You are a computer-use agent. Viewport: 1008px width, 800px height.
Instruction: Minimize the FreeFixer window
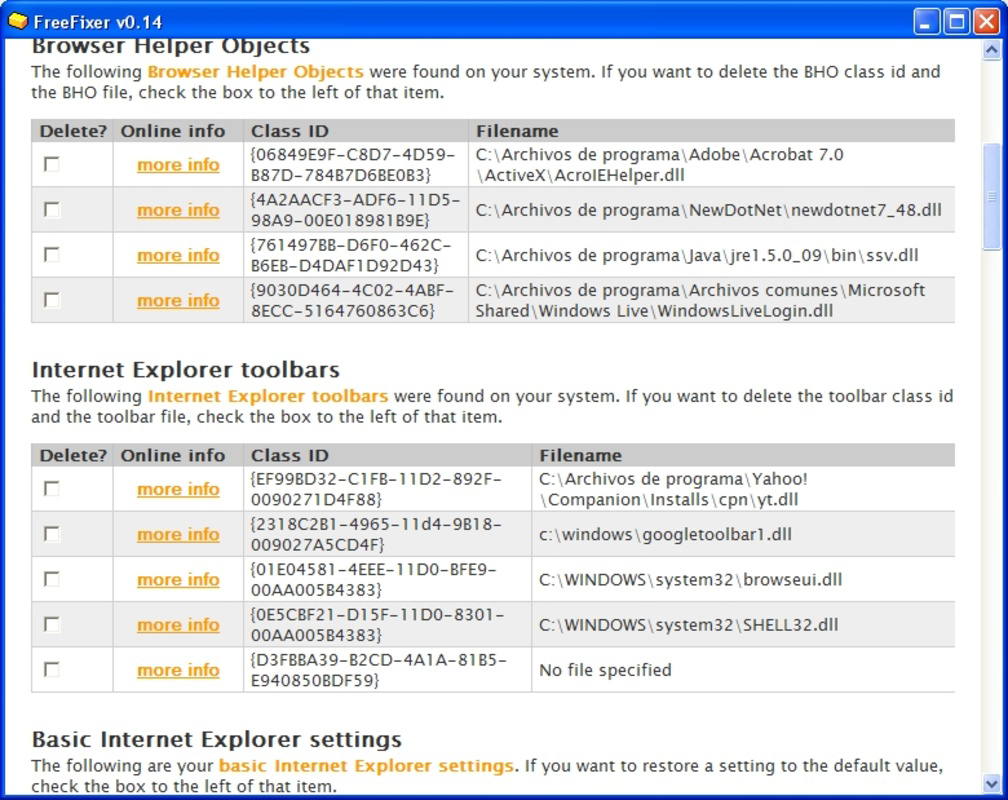(926, 22)
